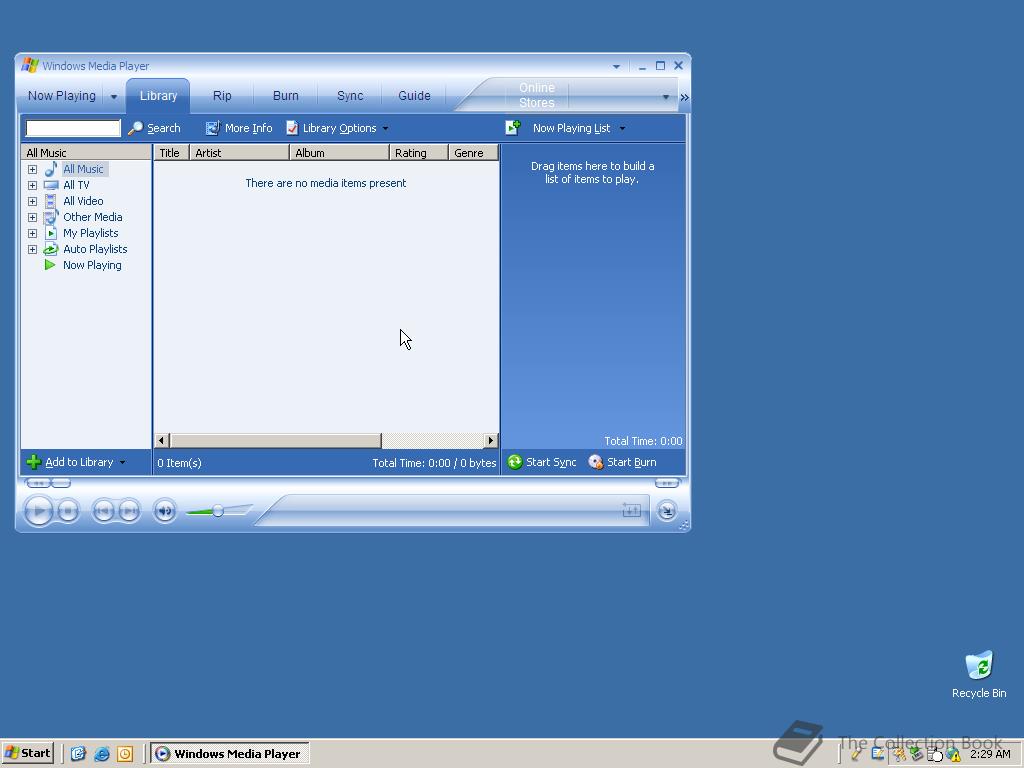
Task: Click the Windows Media Player title logo
Action: coord(29,65)
